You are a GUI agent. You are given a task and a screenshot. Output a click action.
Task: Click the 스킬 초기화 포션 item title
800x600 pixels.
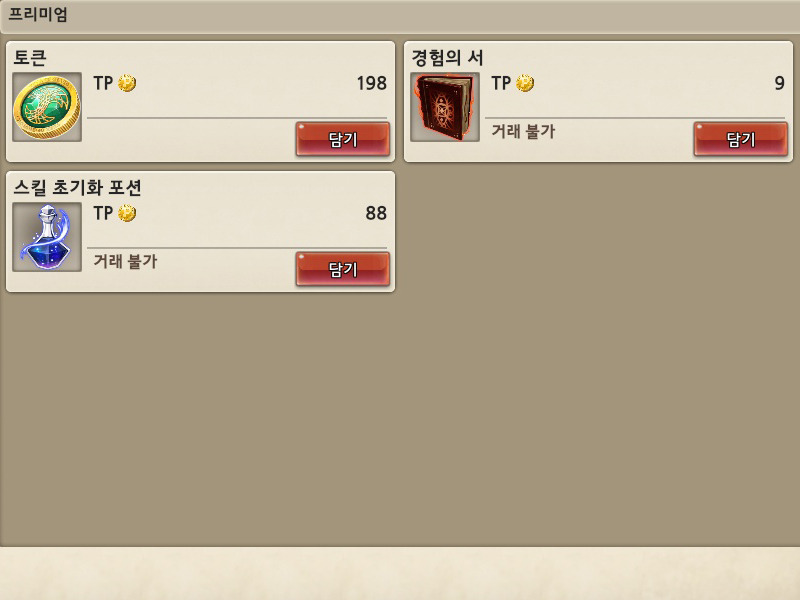[78, 187]
